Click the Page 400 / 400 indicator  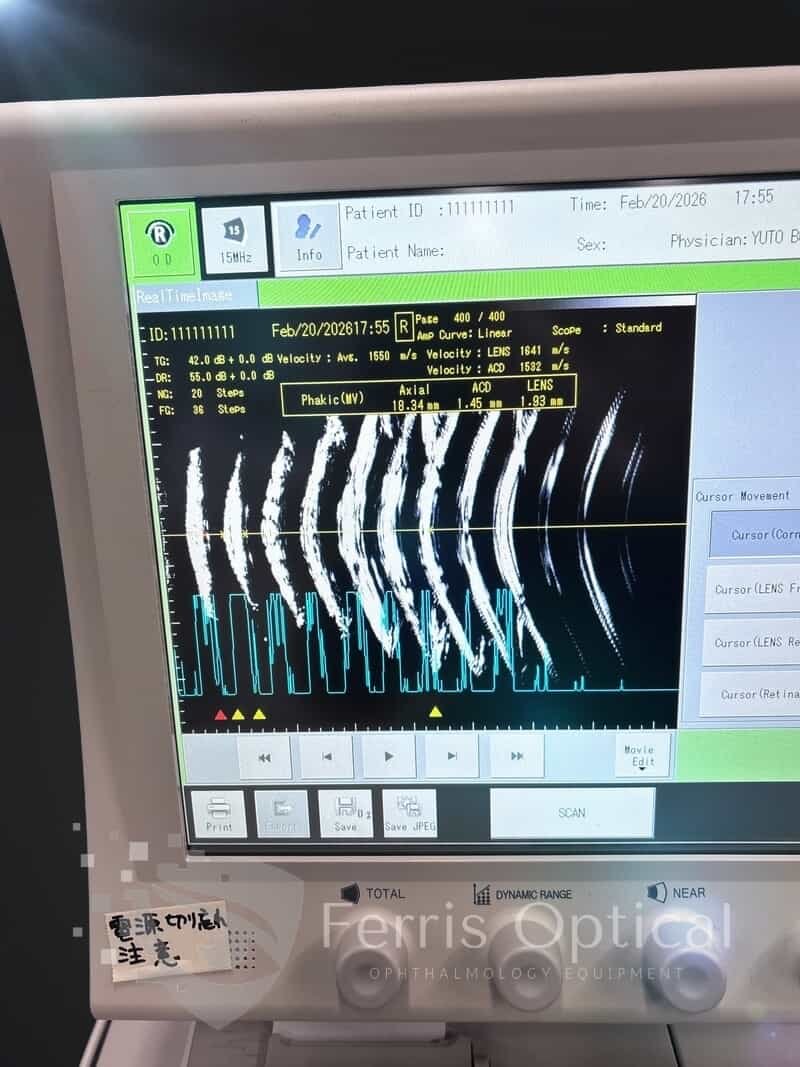[461, 318]
